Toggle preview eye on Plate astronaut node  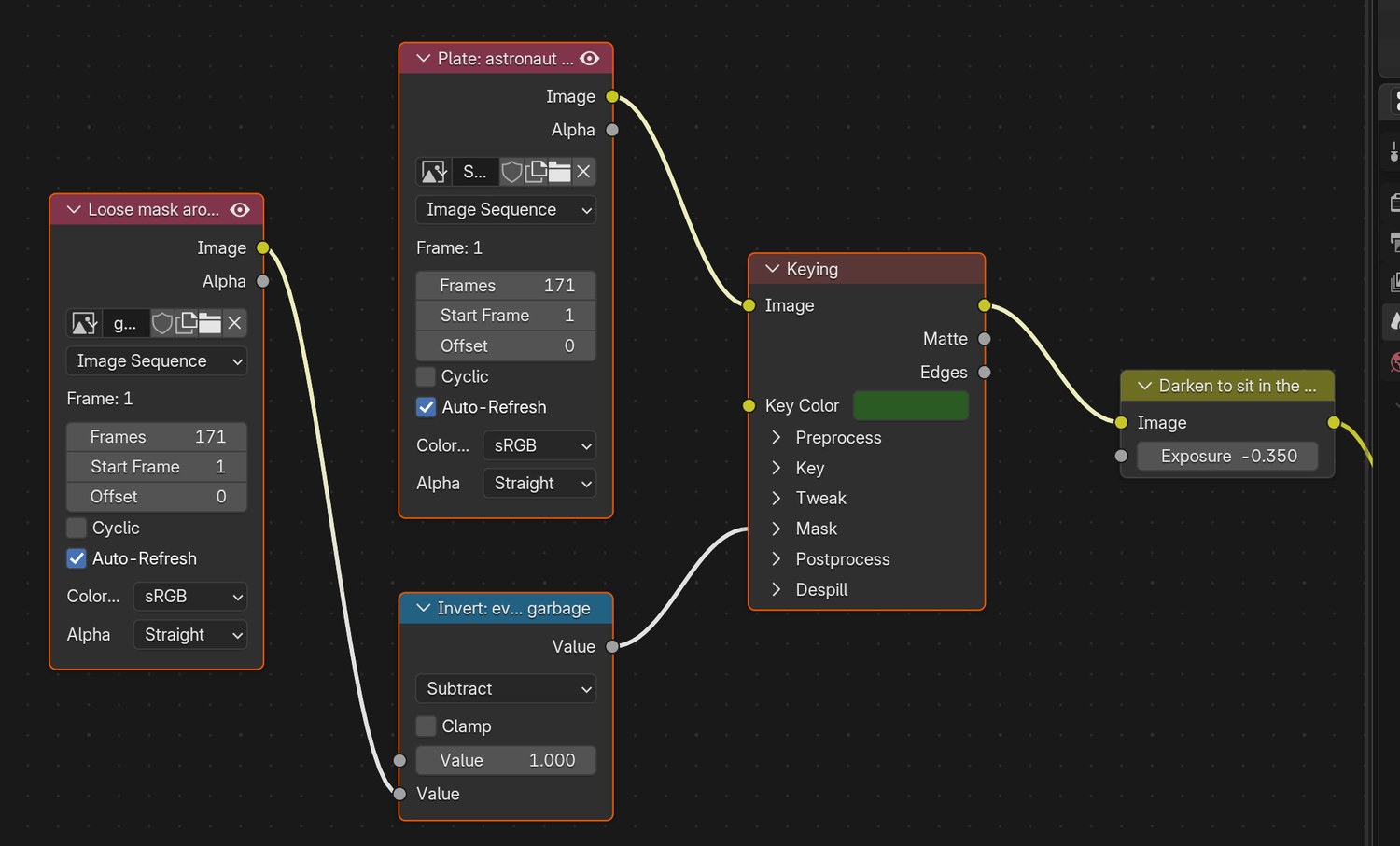point(590,59)
